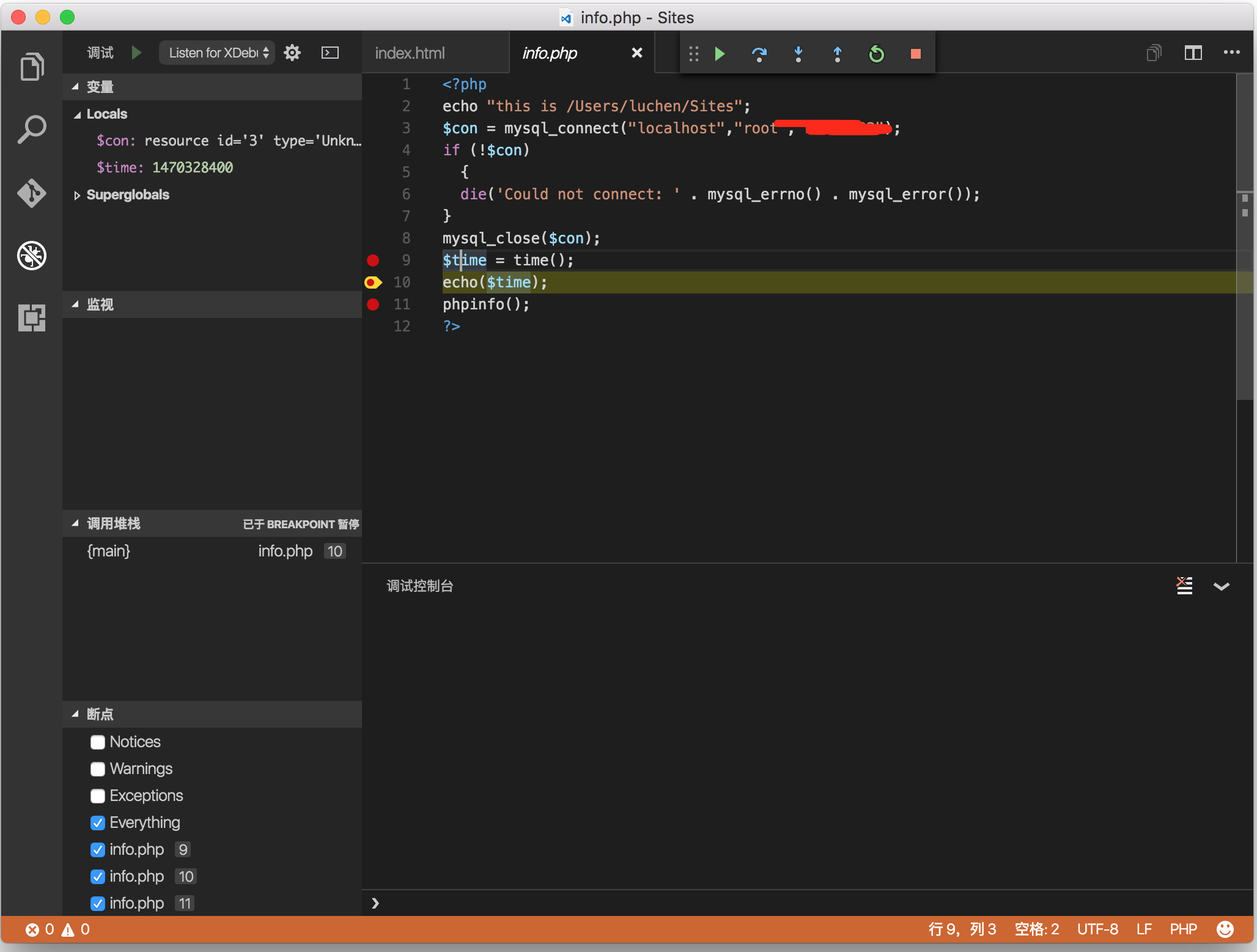Restart the debug session

click(877, 54)
